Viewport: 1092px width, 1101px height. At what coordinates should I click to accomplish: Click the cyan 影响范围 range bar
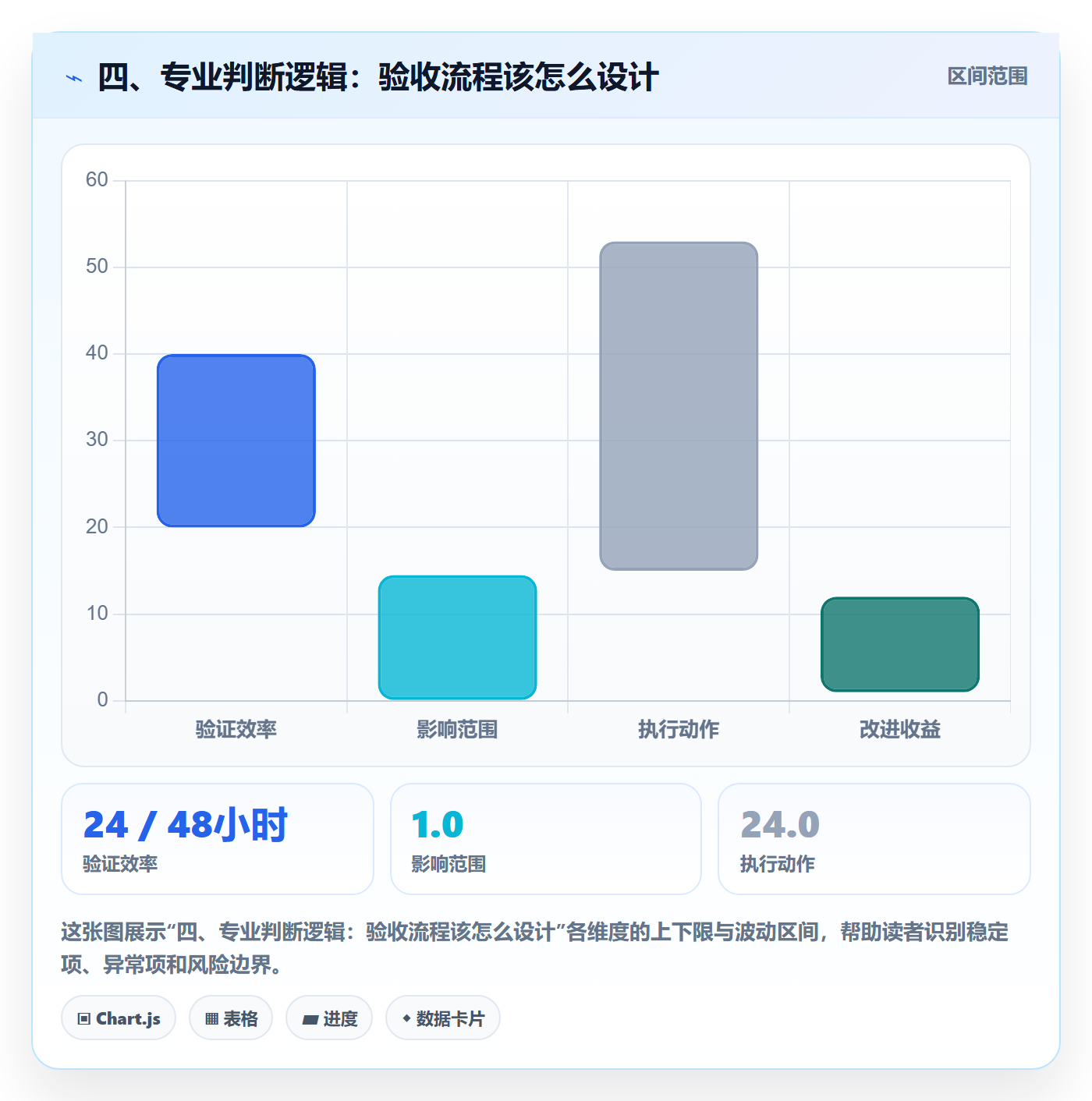457,637
